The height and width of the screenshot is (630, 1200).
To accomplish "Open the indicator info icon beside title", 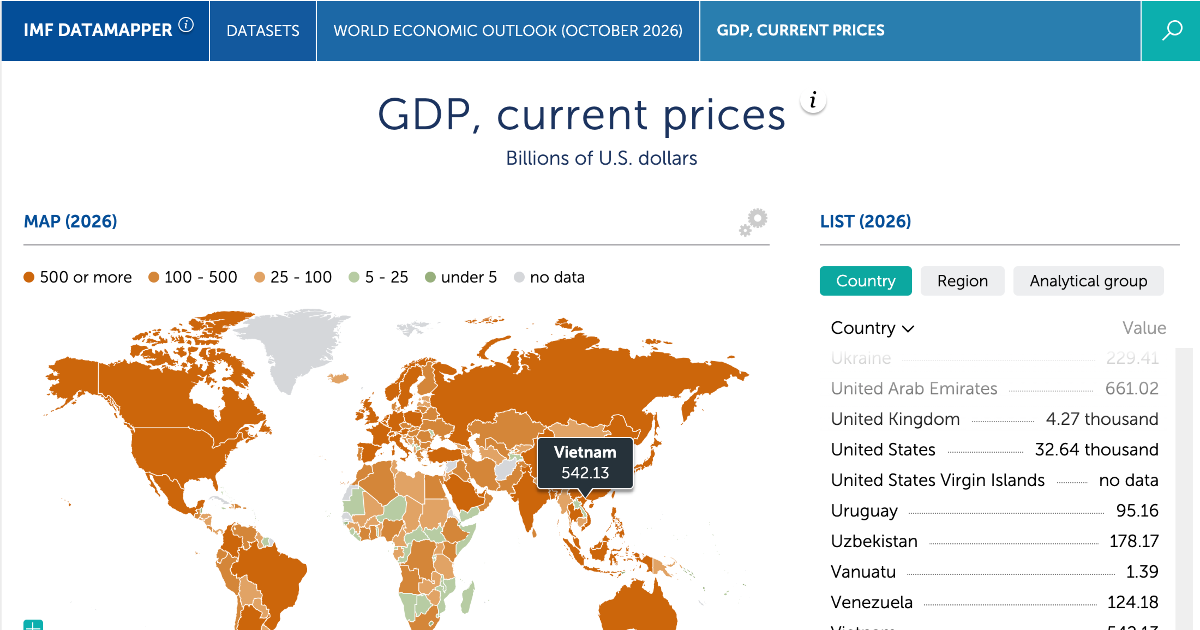I will (x=814, y=100).
